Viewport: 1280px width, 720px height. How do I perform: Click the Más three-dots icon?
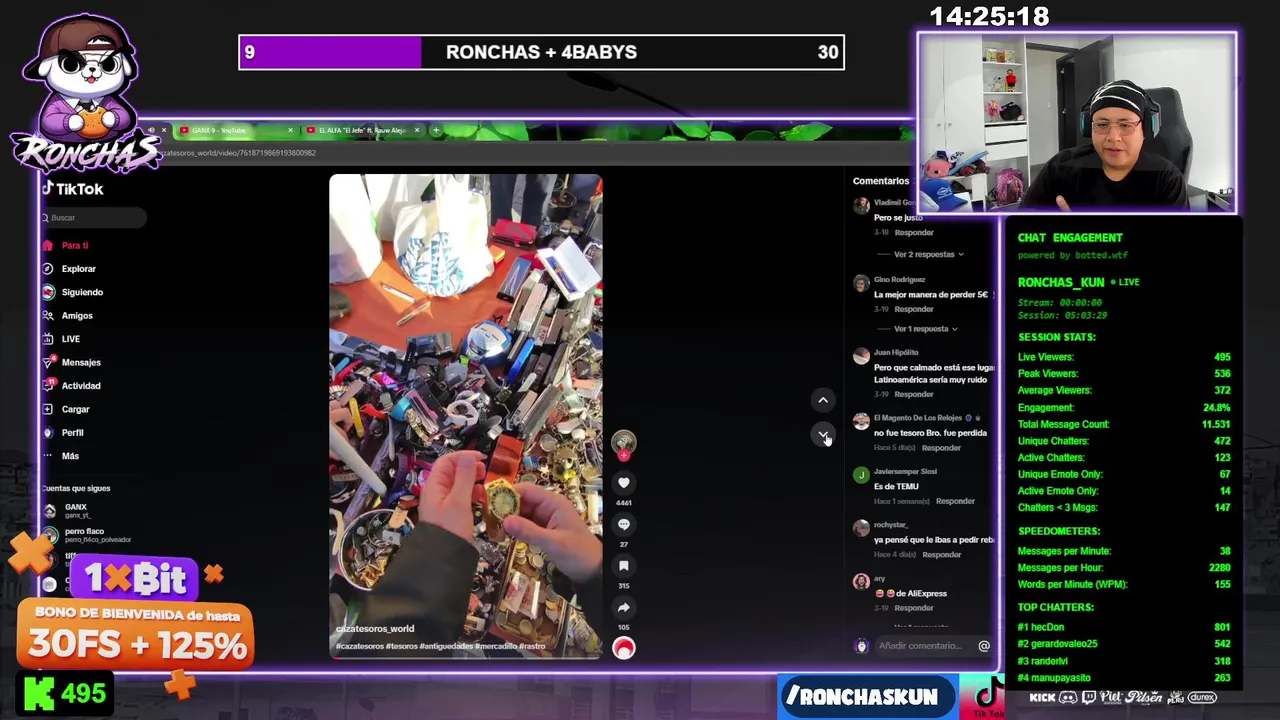48,456
